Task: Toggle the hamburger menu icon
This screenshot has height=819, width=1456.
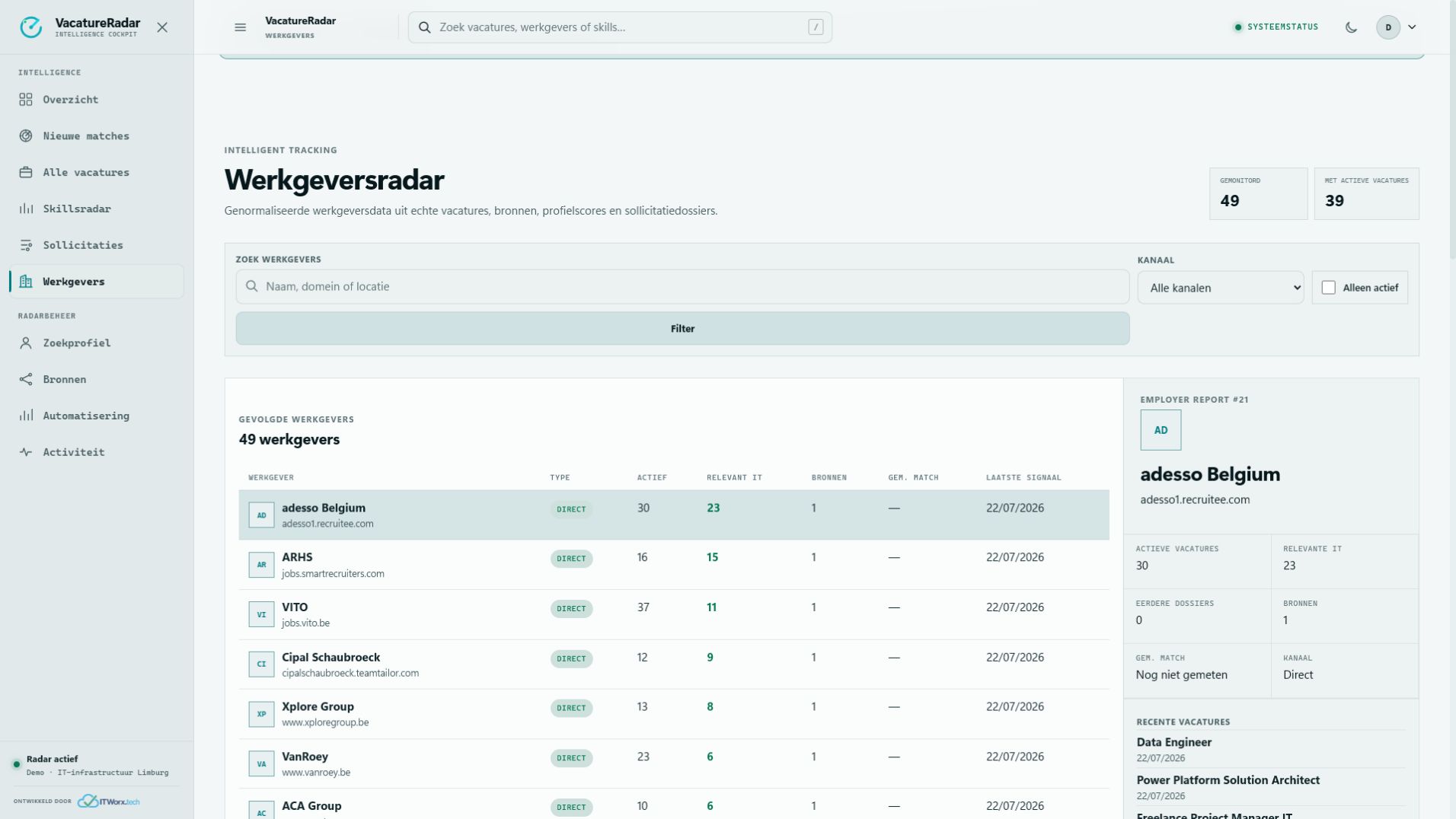Action: click(x=241, y=27)
